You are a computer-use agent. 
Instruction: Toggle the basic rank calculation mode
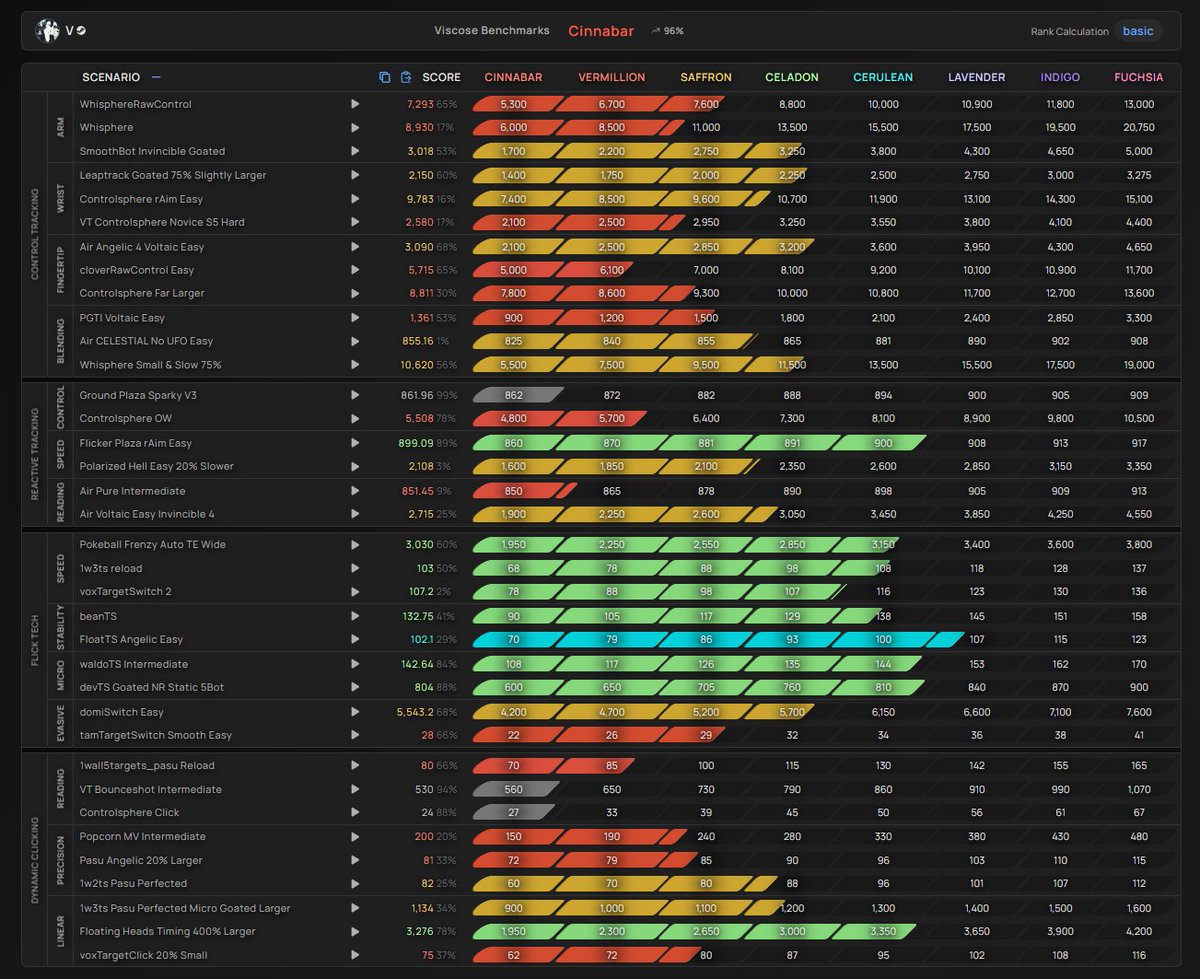(x=1138, y=31)
